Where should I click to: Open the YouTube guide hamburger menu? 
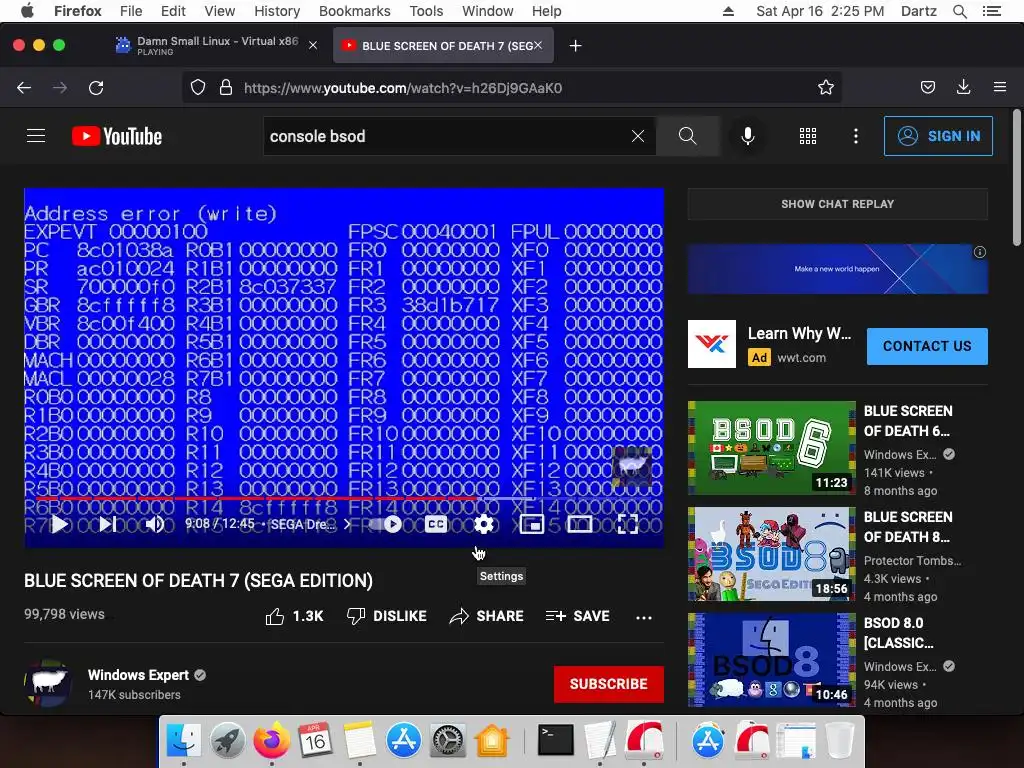(x=36, y=136)
